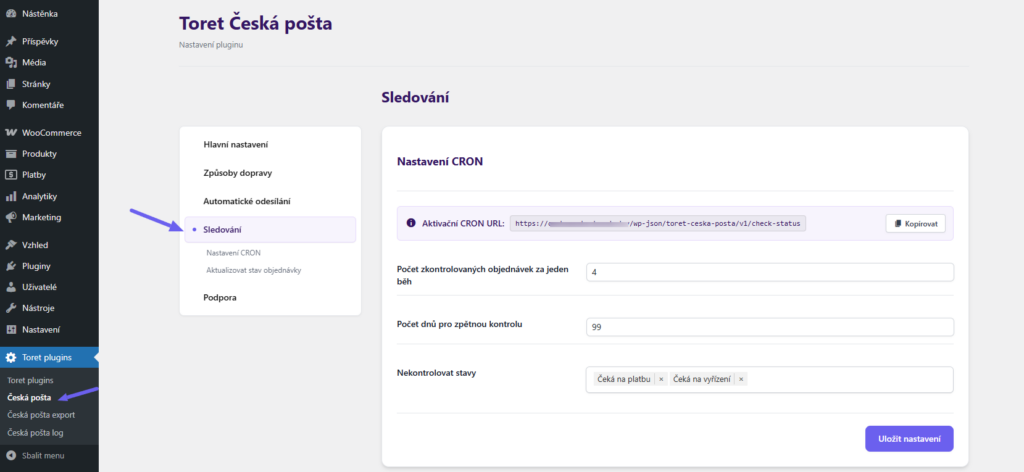Click the orders per run field
Image resolution: width=1024 pixels, height=472 pixels.
pyautogui.click(x=770, y=272)
